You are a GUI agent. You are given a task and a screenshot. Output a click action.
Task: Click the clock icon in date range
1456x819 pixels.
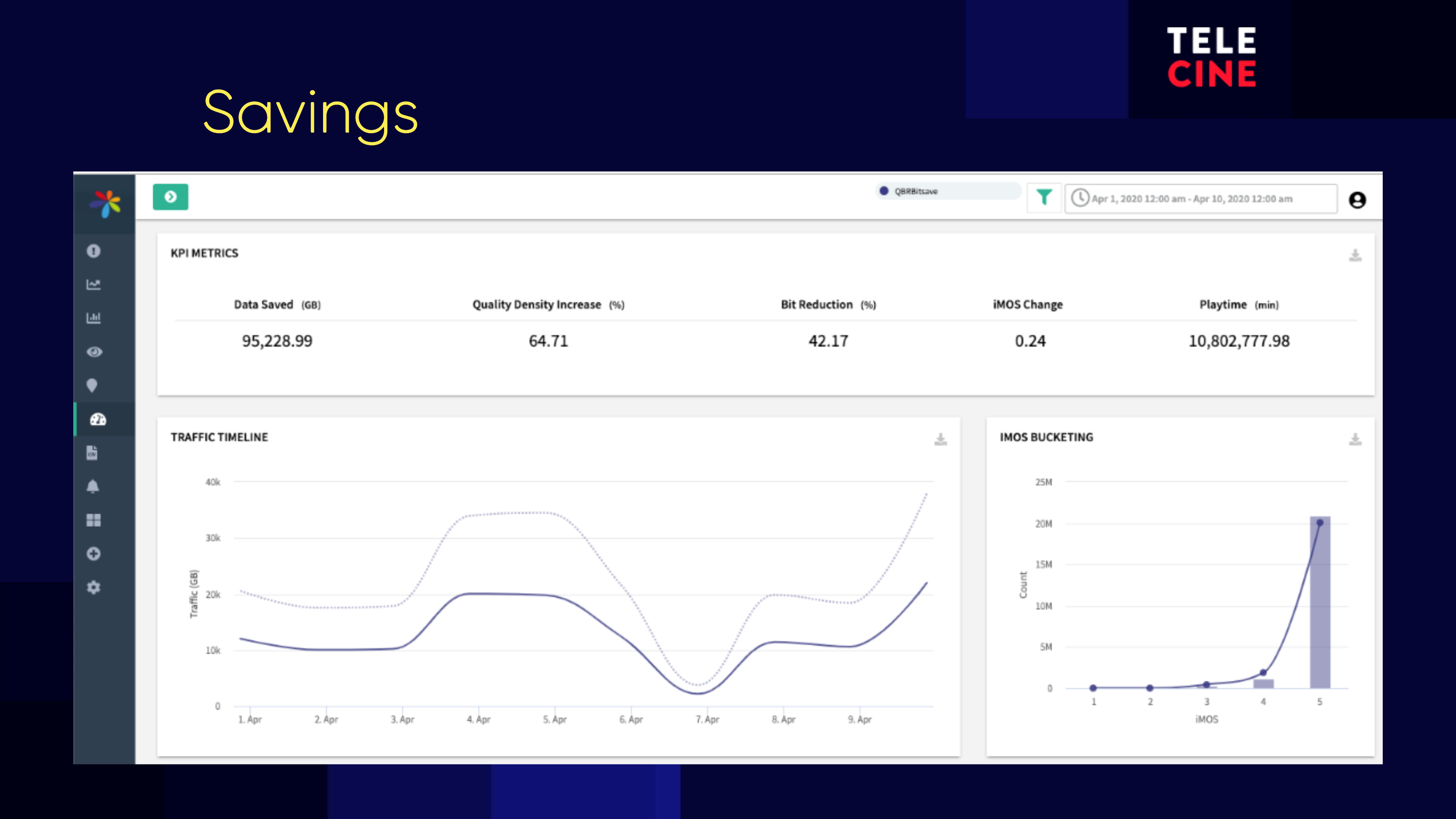pyautogui.click(x=1080, y=198)
